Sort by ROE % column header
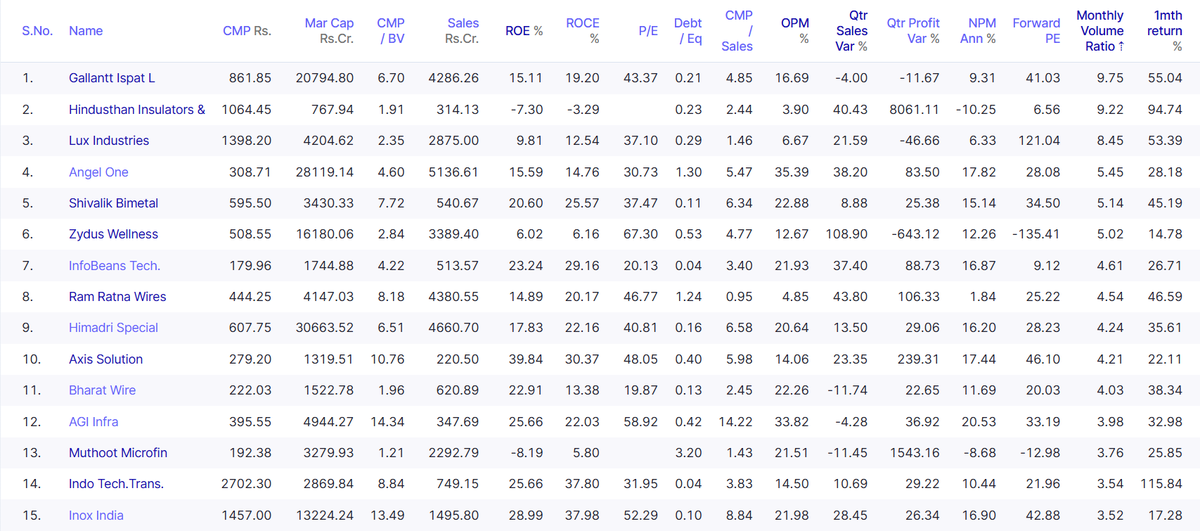Viewport: 1200px width, 531px height. [525, 31]
